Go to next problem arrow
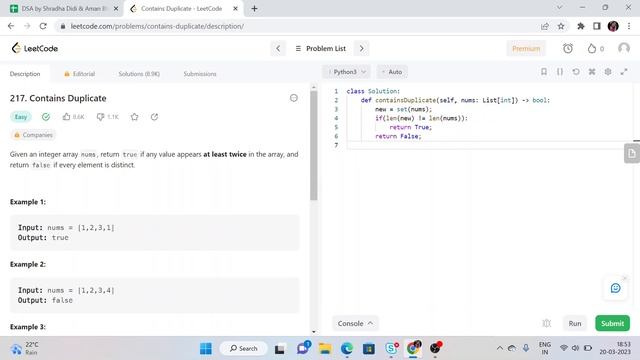The height and width of the screenshot is (360, 640). [x=361, y=49]
